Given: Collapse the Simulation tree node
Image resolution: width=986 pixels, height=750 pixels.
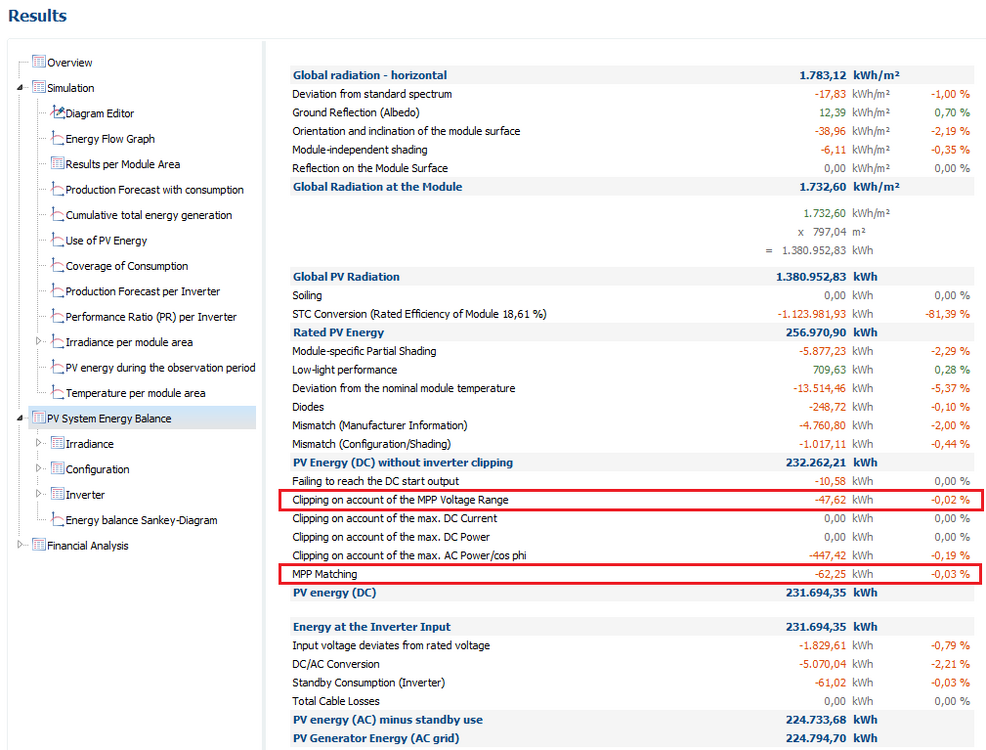Looking at the screenshot, I should pos(20,88).
